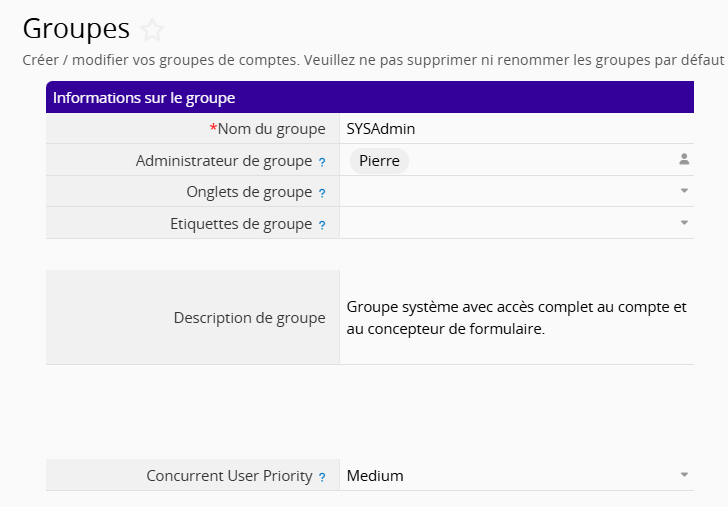Select the Pierre administrator chip
Image resolution: width=728 pixels, height=507 pixels.
(379, 160)
